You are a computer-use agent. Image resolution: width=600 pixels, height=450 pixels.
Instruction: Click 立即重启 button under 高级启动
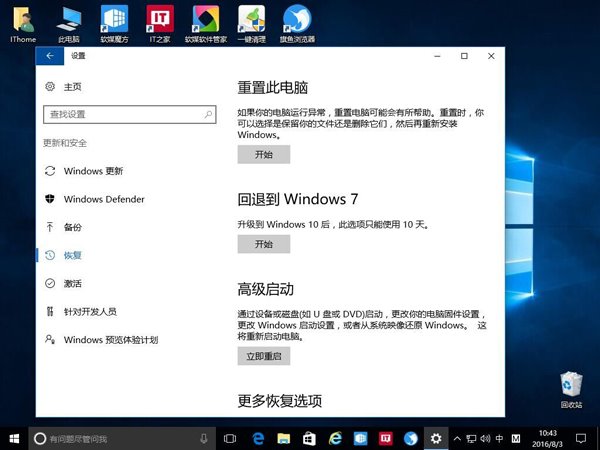[264, 356]
